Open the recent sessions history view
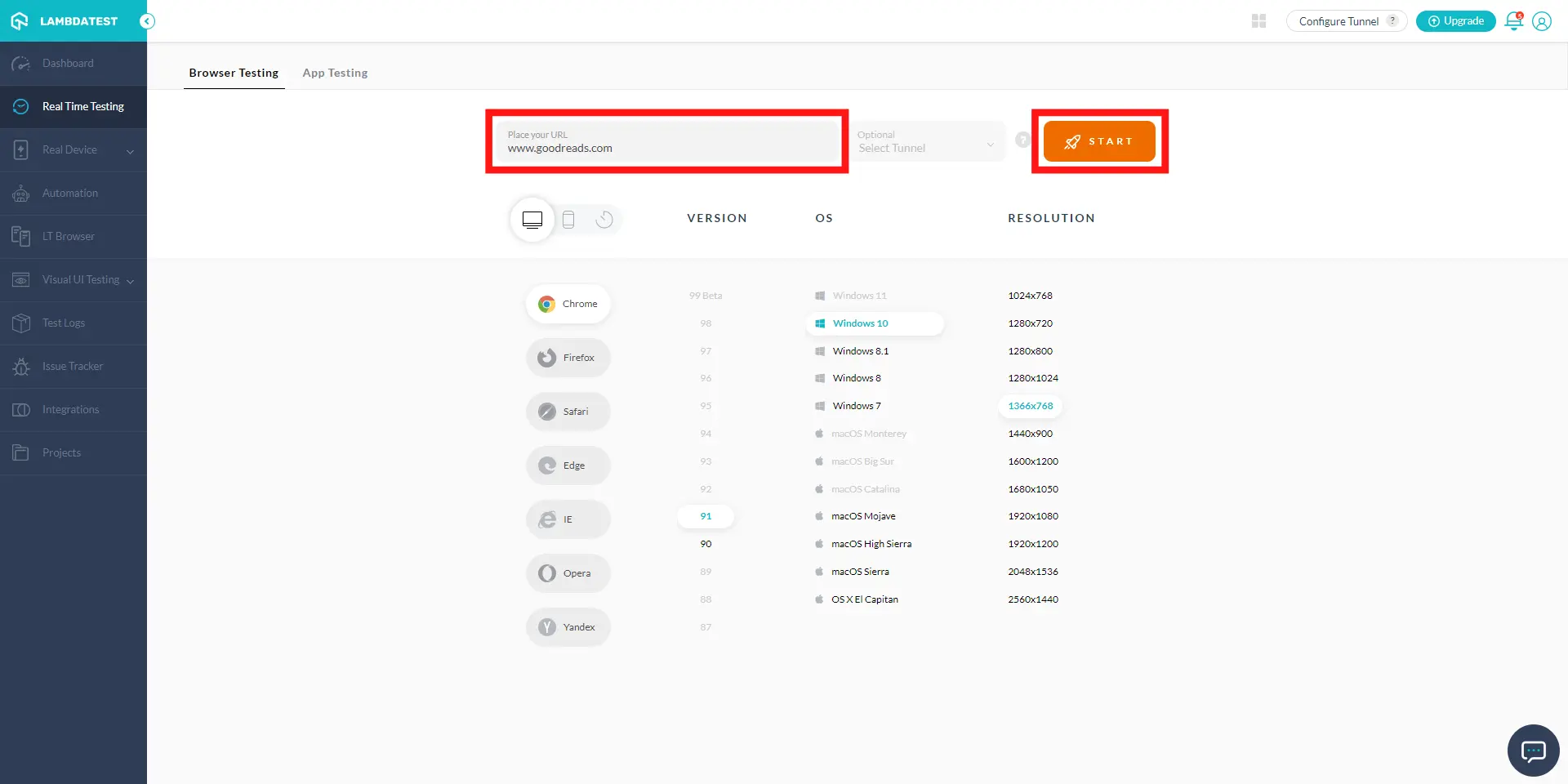The image size is (1568, 784). (604, 219)
